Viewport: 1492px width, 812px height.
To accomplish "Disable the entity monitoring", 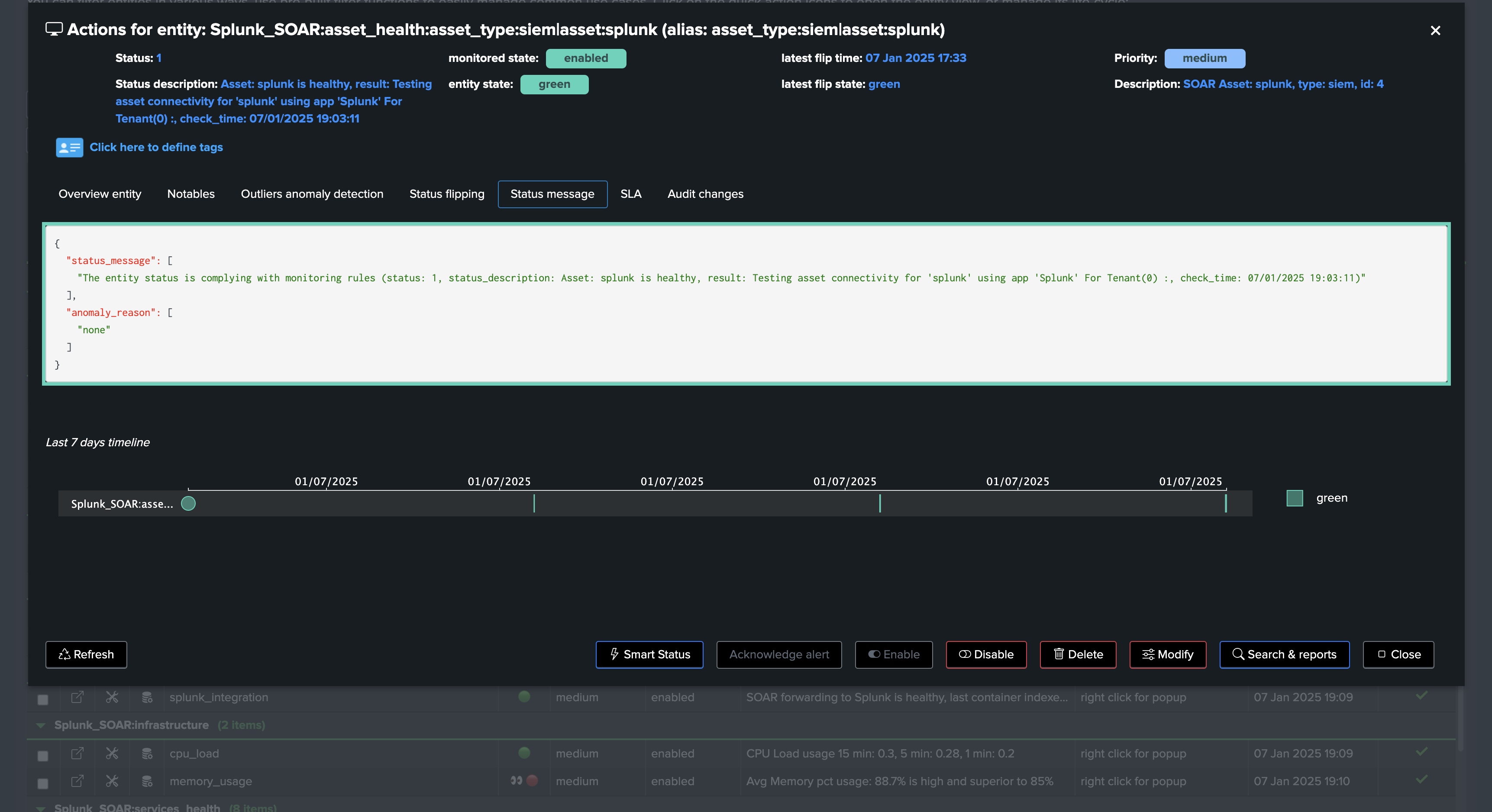I will pos(986,654).
